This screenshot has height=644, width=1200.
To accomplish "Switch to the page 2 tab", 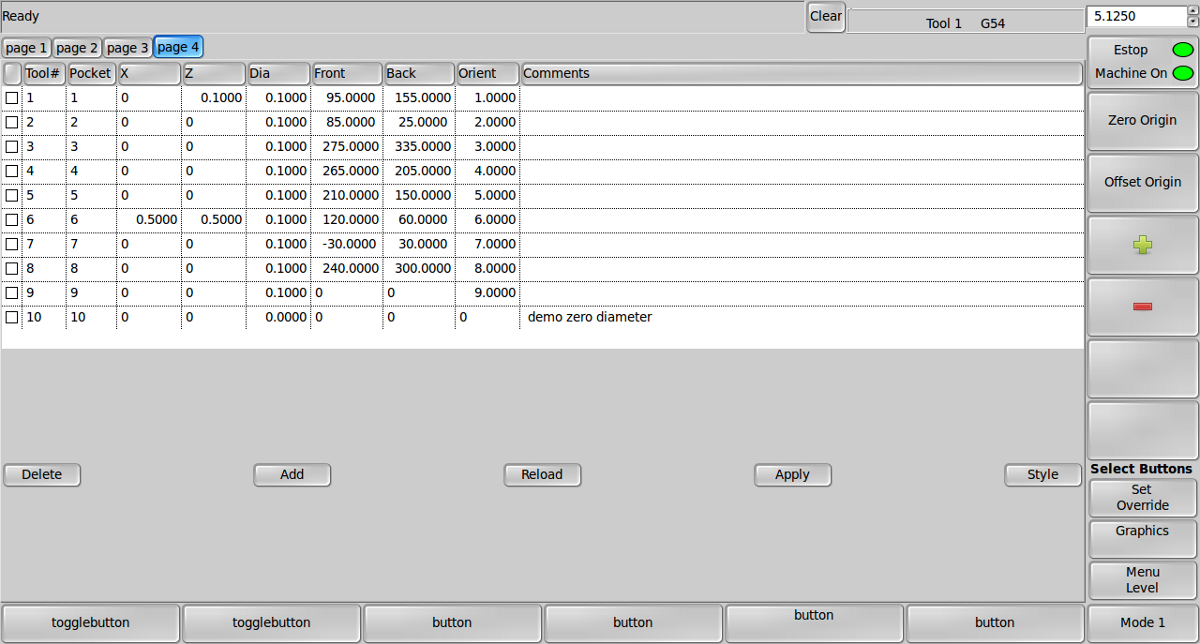I will coord(77,48).
